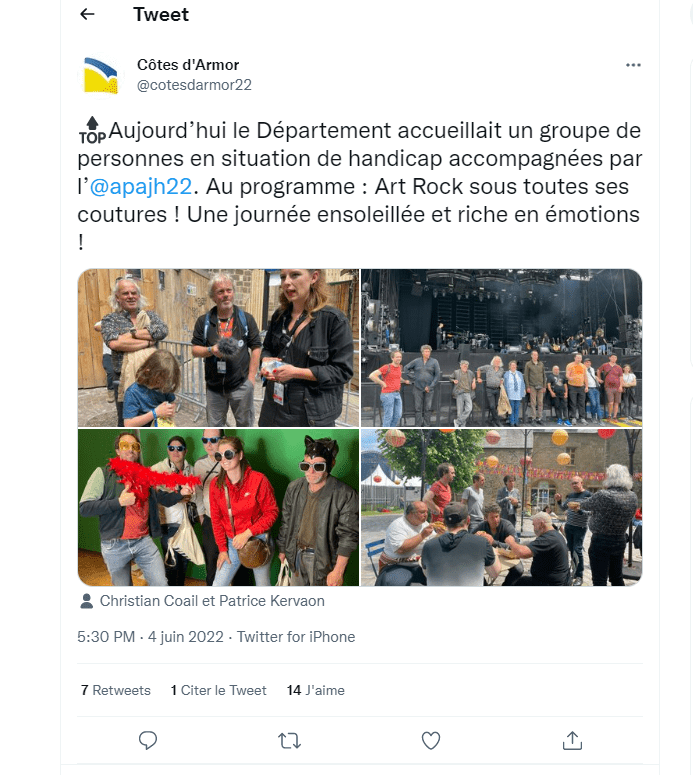Open tagged people Christian Coail et Patrice Kervaon
Screen dimensions: 693x775
point(212,601)
